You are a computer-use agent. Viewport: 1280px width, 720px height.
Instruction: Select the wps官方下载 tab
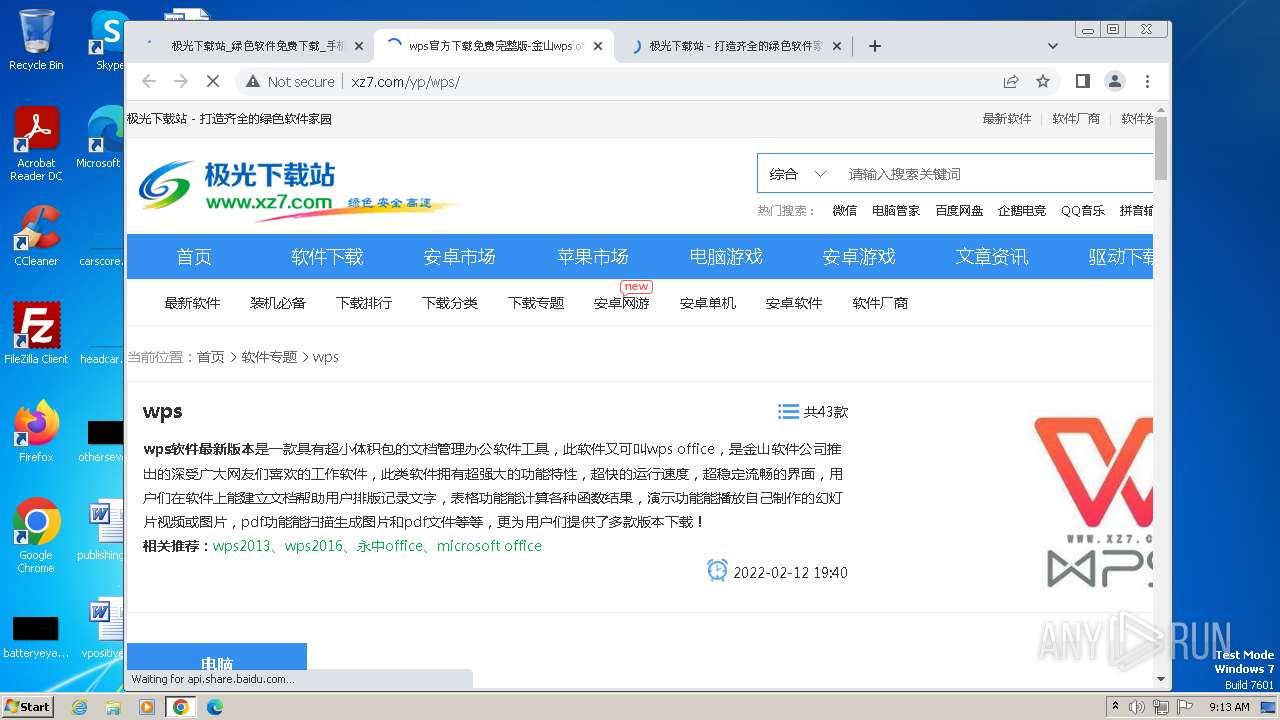click(x=494, y=46)
